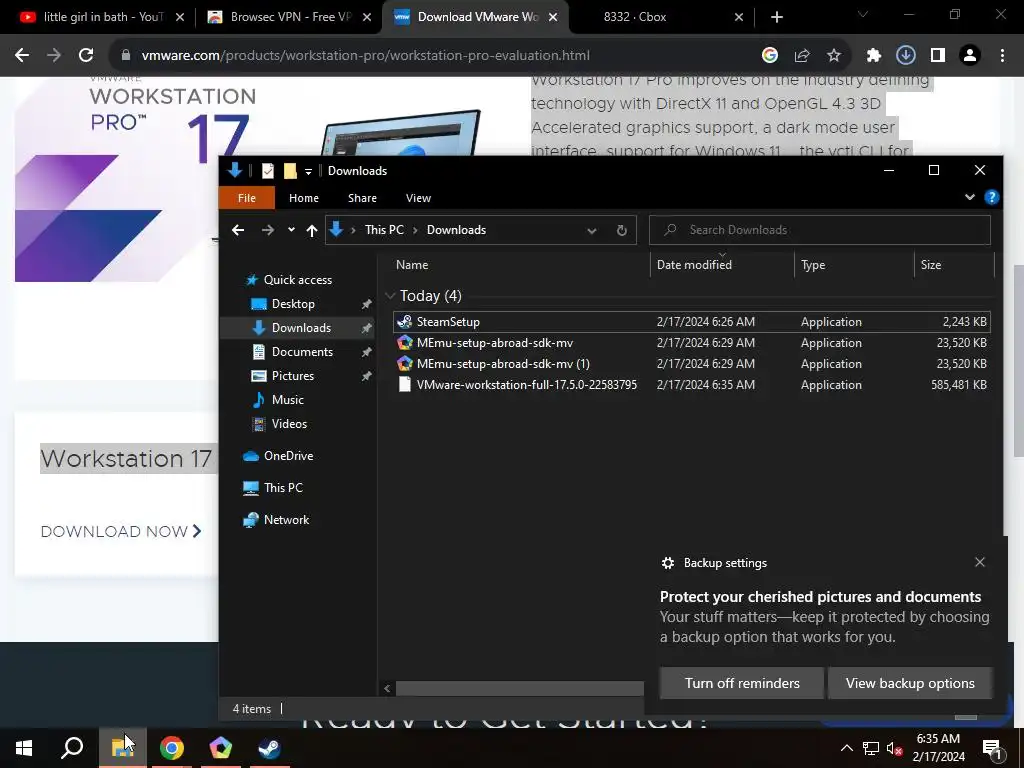This screenshot has height=768, width=1024.
Task: Select Desktop in Quick access
Action: 293,304
